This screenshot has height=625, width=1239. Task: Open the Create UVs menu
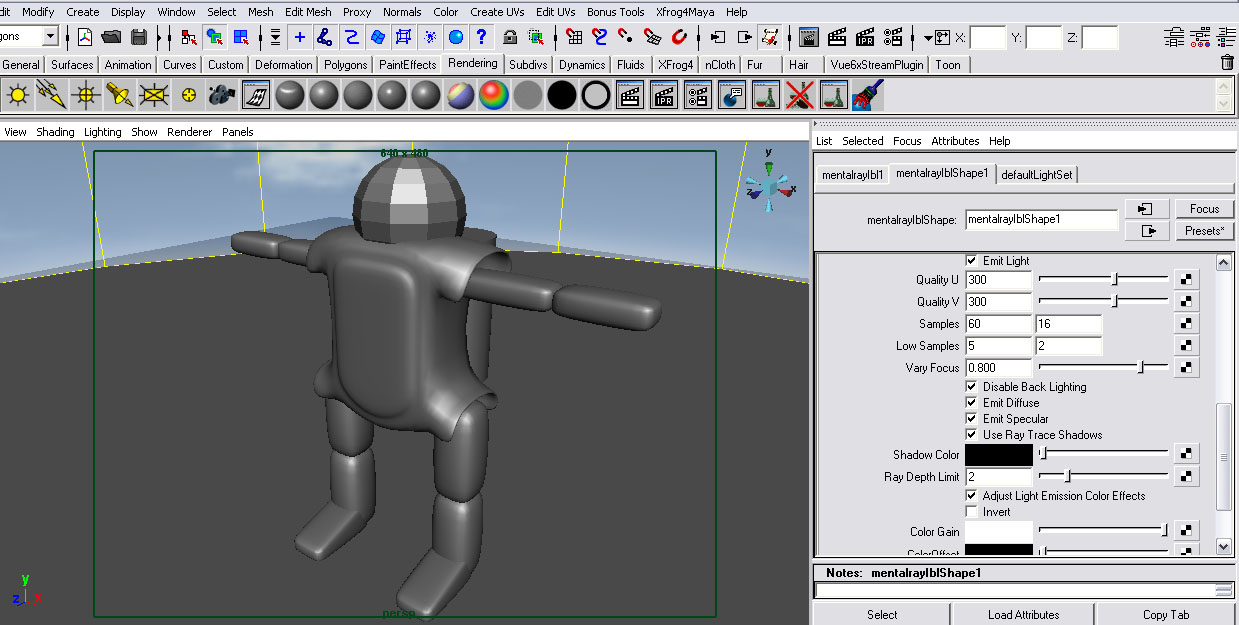(497, 12)
